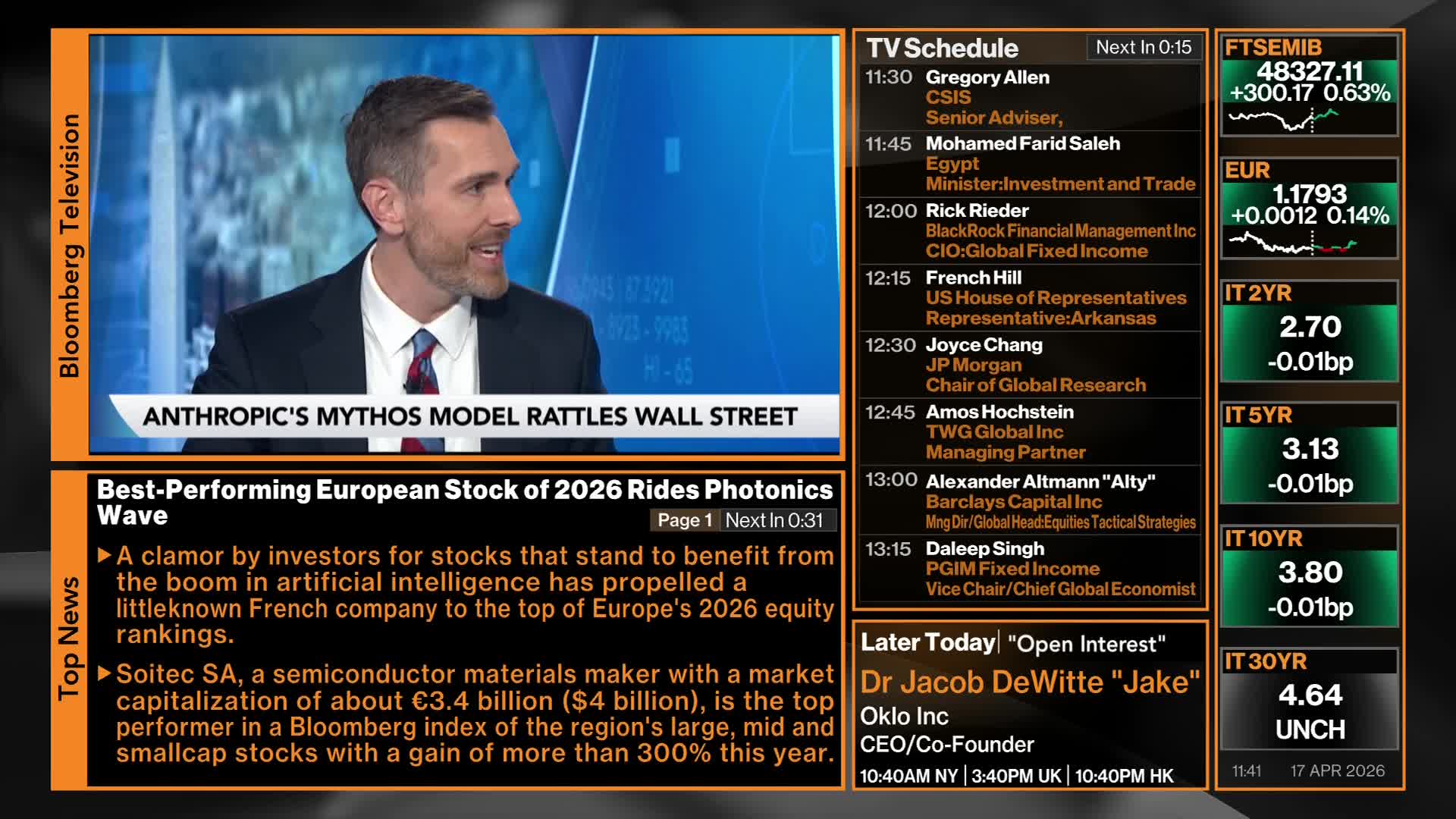The width and height of the screenshot is (1456, 819).
Task: Click TV Schedule Next In 0:15 timer
Action: click(1144, 47)
